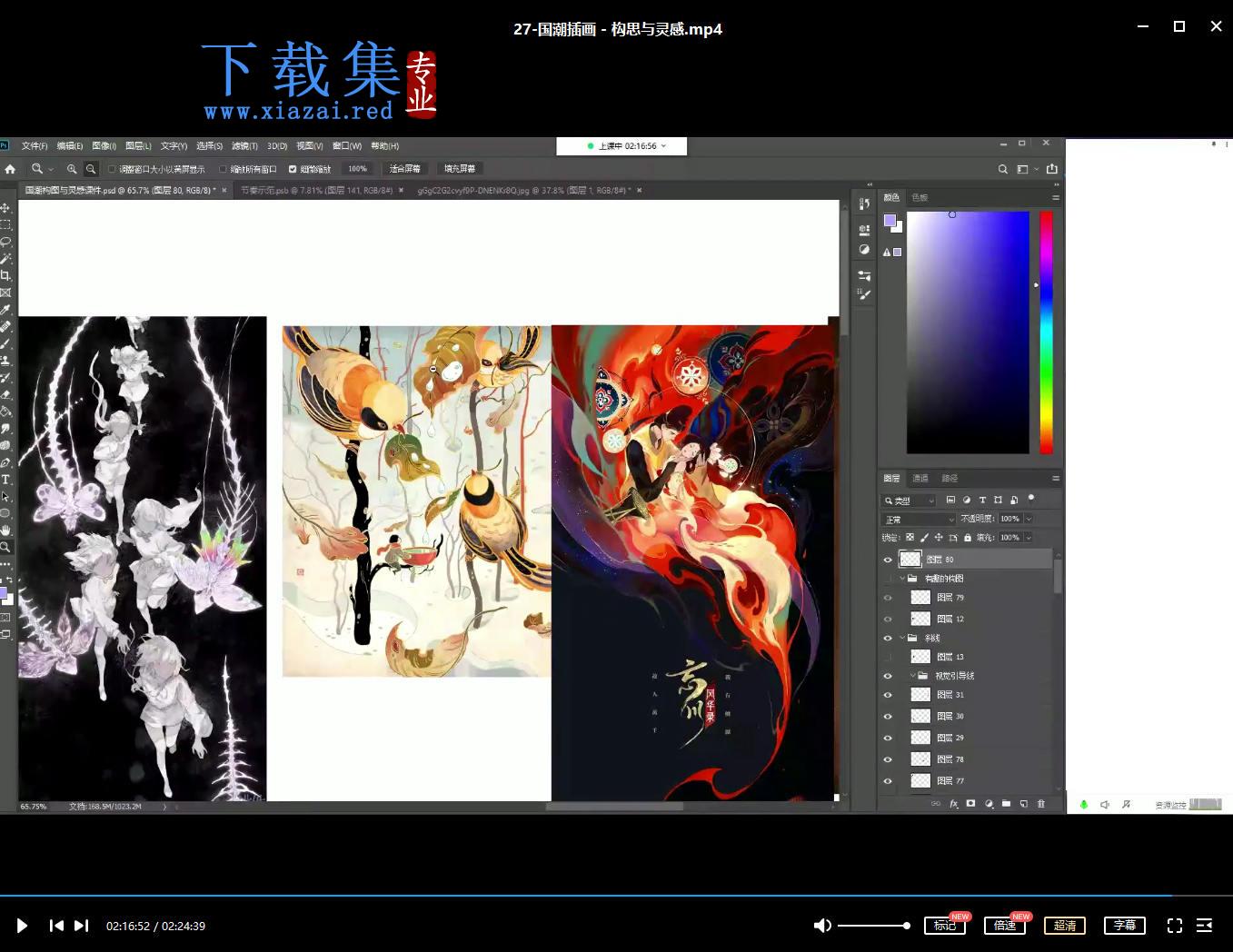Select the Crop tool
This screenshot has width=1233, height=952.
pos(5,275)
